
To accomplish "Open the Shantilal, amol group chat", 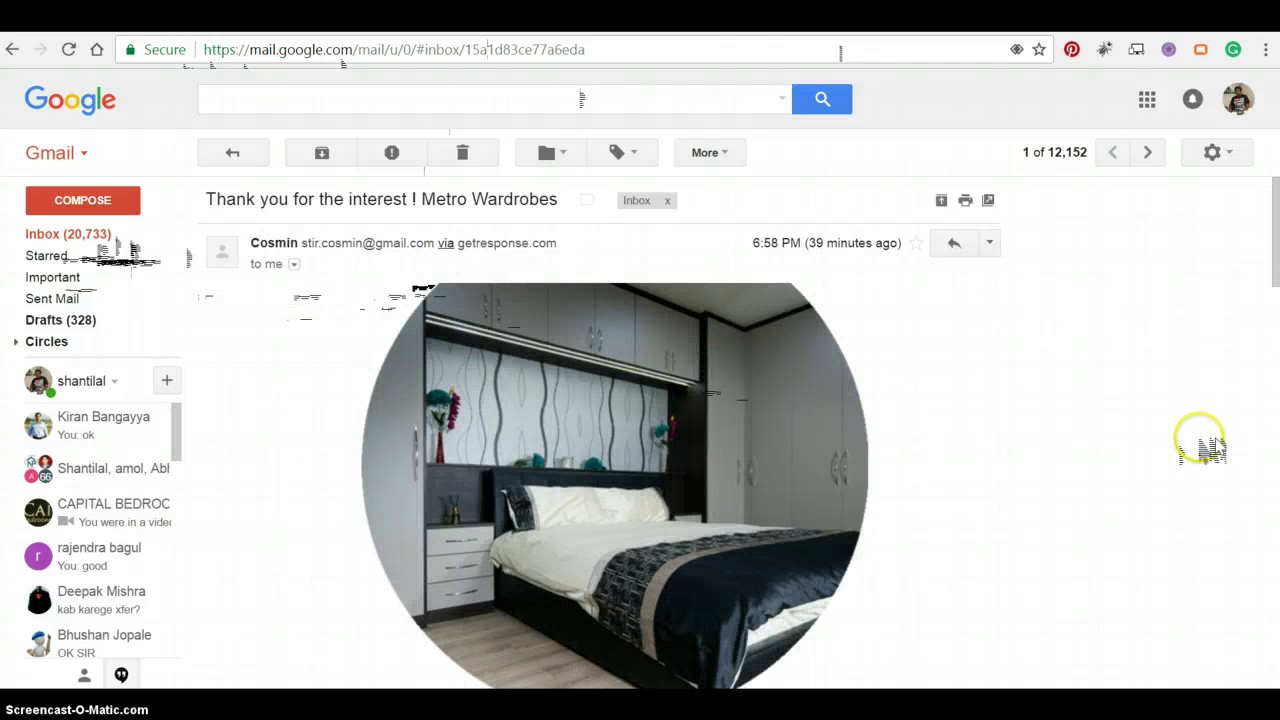I will coord(98,468).
